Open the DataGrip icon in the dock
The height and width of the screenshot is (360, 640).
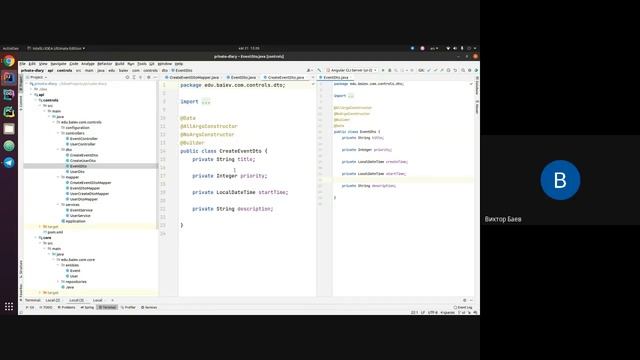tap(9, 95)
